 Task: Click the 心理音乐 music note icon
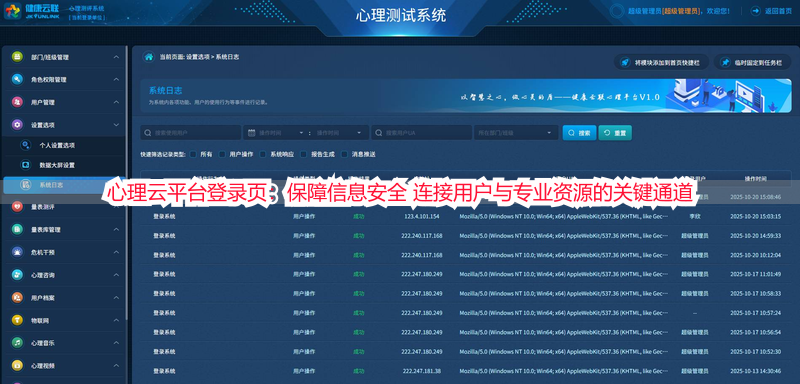coord(17,343)
